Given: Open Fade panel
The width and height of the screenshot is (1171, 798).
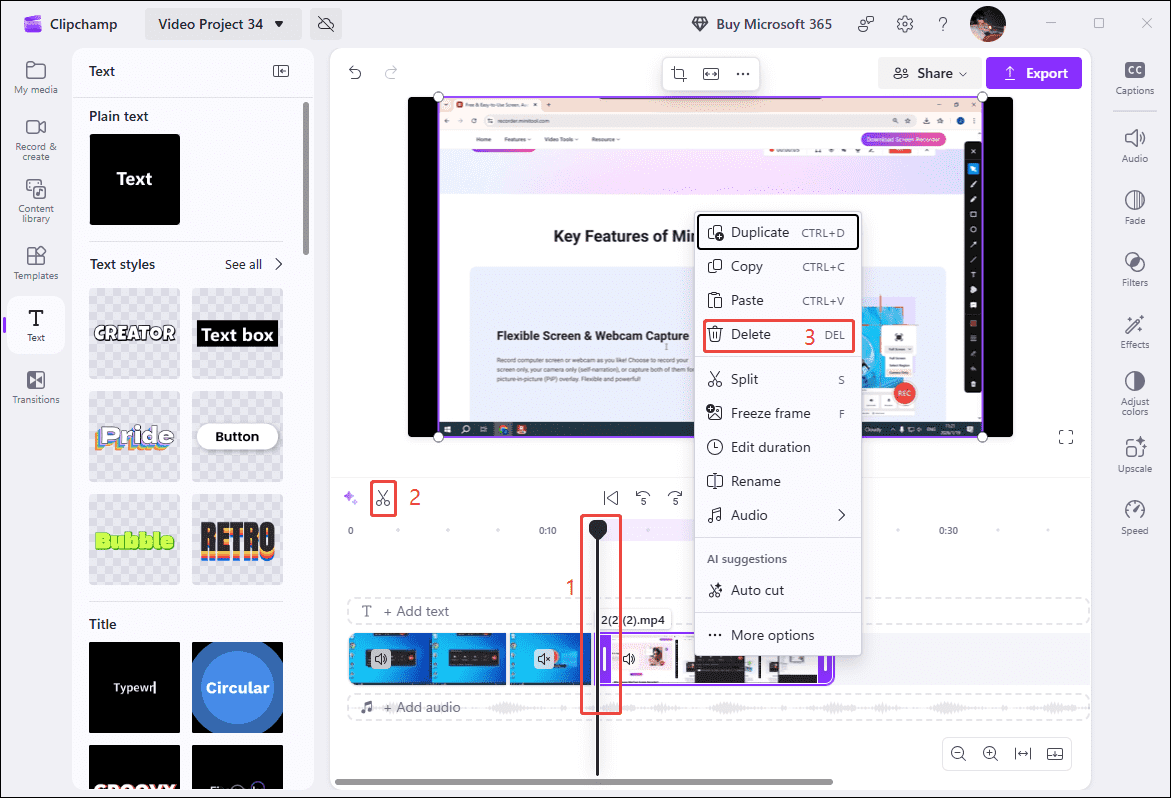Looking at the screenshot, I should click(x=1134, y=208).
